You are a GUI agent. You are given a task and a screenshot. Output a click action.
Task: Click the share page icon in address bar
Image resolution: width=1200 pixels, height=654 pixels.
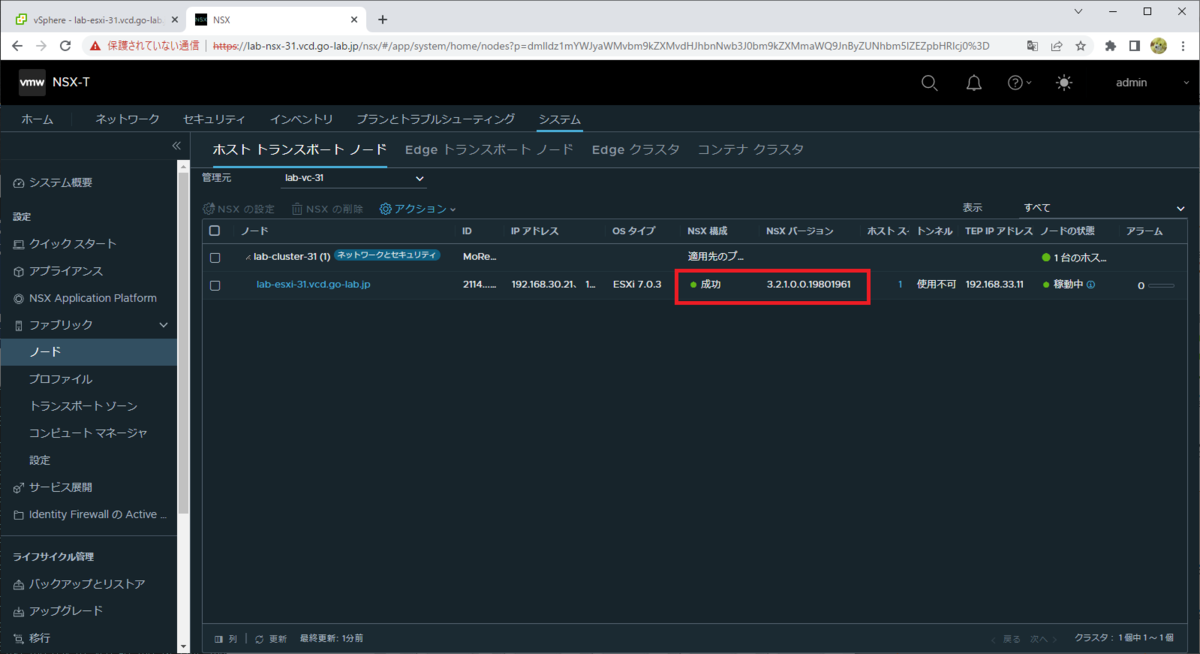coord(1057,46)
